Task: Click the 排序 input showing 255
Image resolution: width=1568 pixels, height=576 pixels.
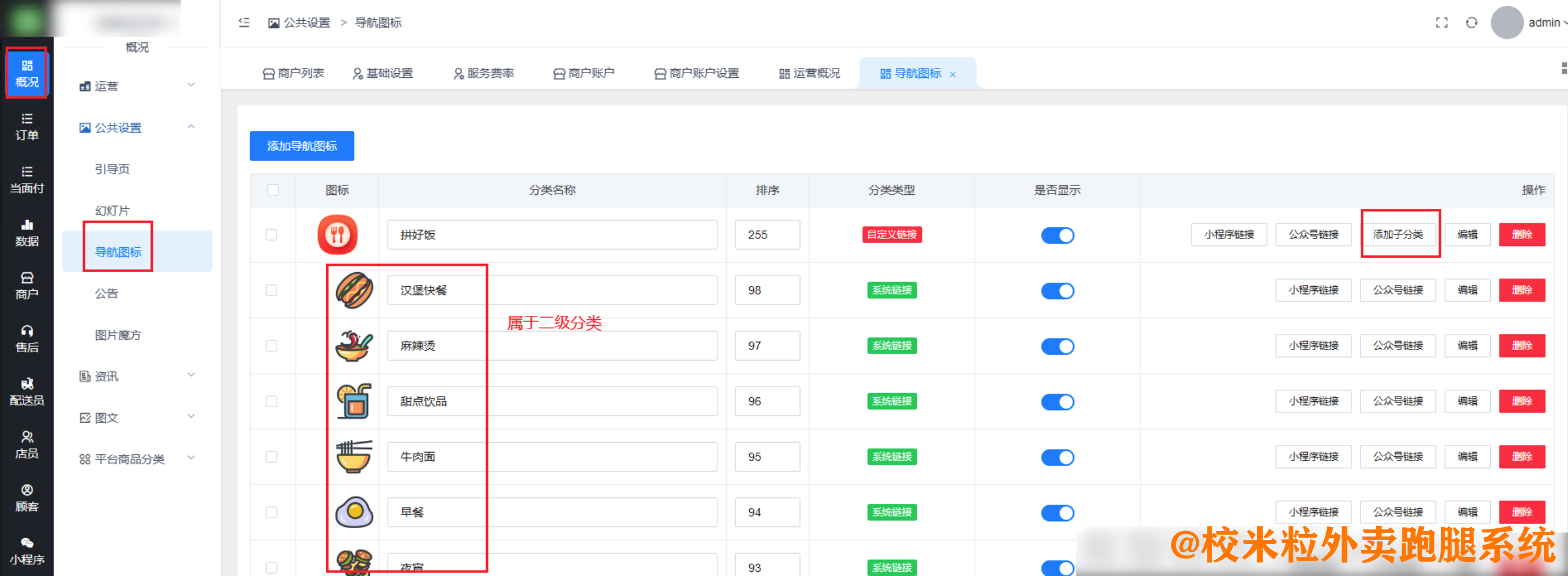Action: point(767,234)
